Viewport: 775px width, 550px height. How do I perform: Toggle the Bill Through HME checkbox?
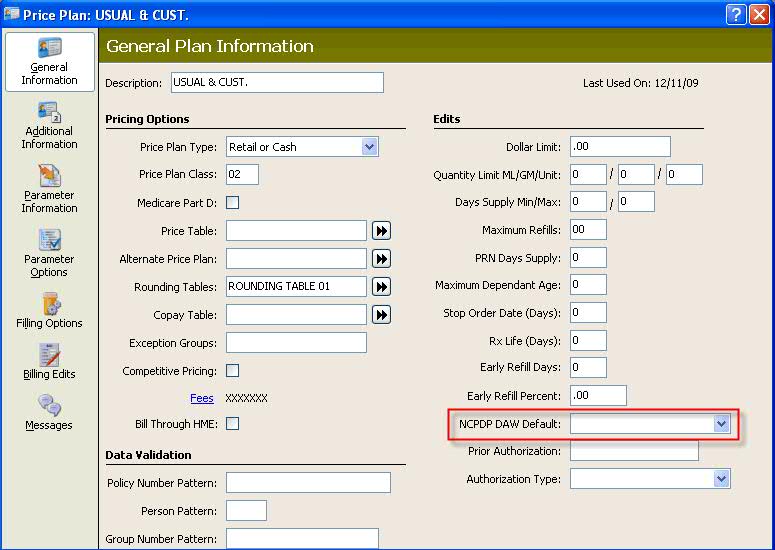pyautogui.click(x=232, y=423)
